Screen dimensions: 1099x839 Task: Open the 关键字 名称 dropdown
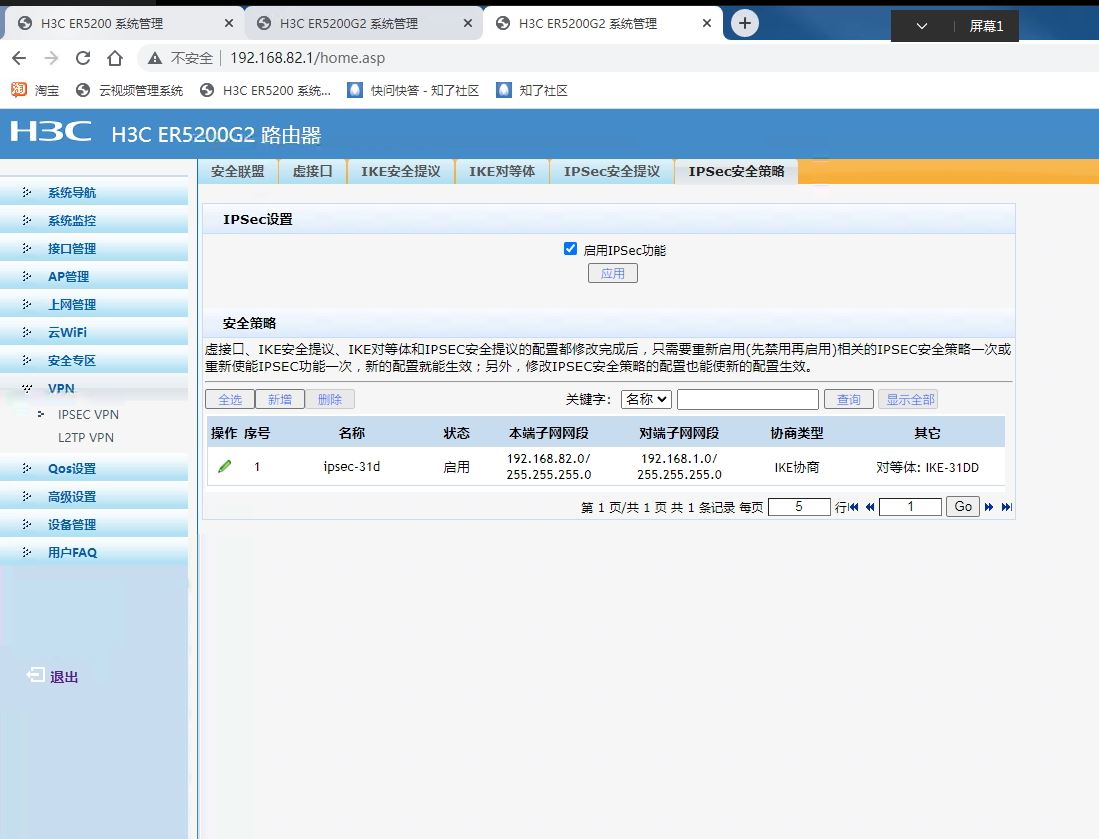[x=646, y=399]
